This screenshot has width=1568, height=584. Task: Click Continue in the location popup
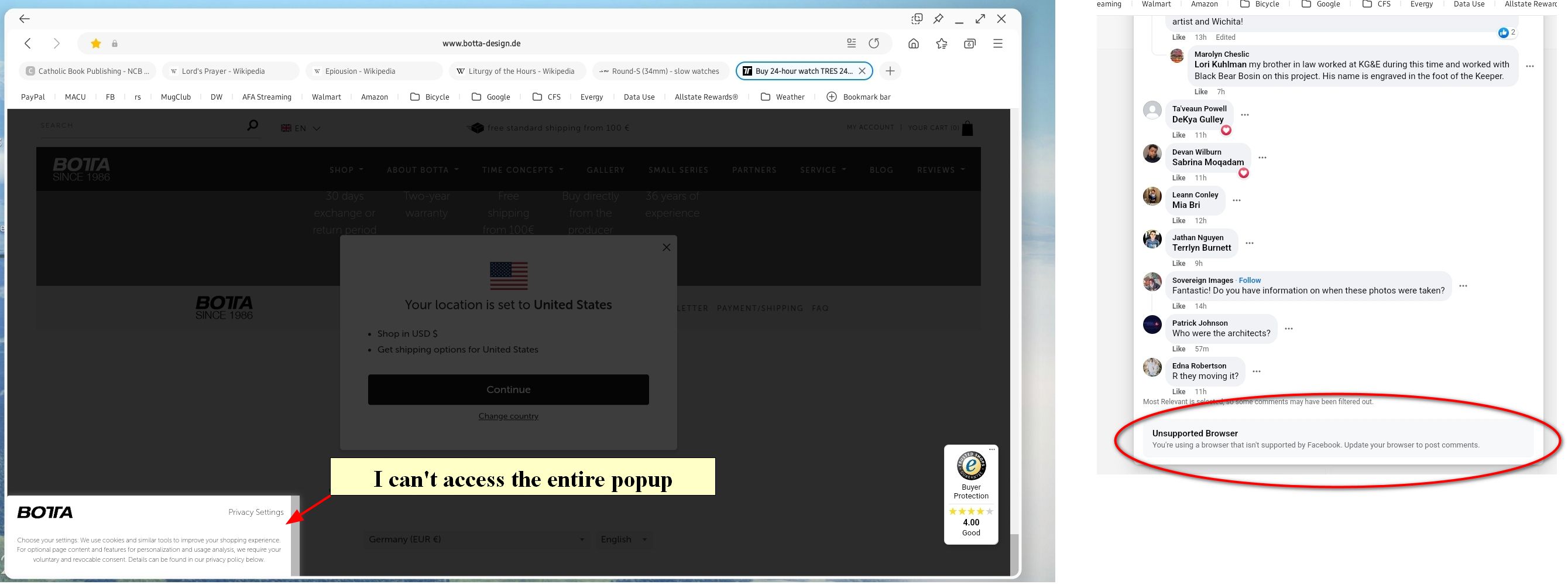507,389
